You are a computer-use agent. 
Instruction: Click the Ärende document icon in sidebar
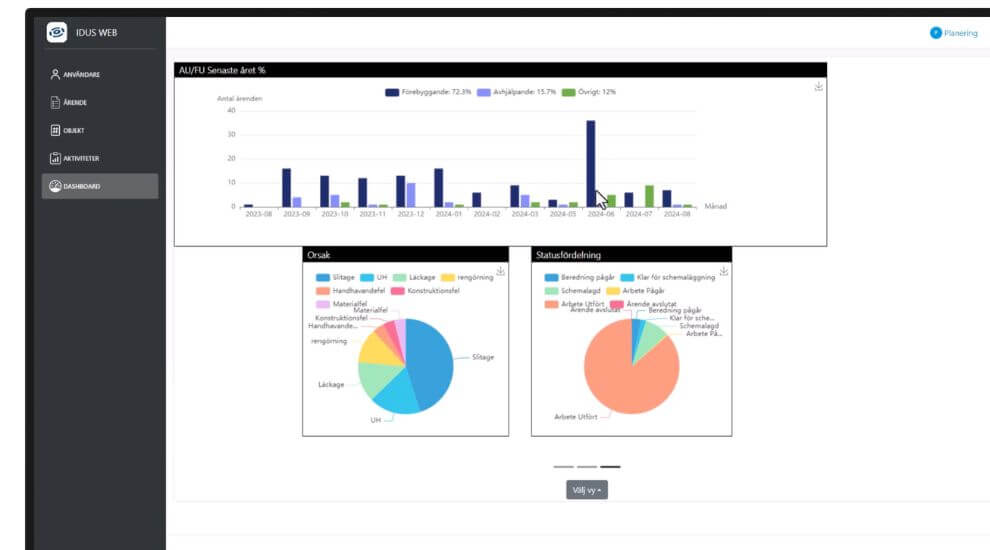click(x=55, y=102)
